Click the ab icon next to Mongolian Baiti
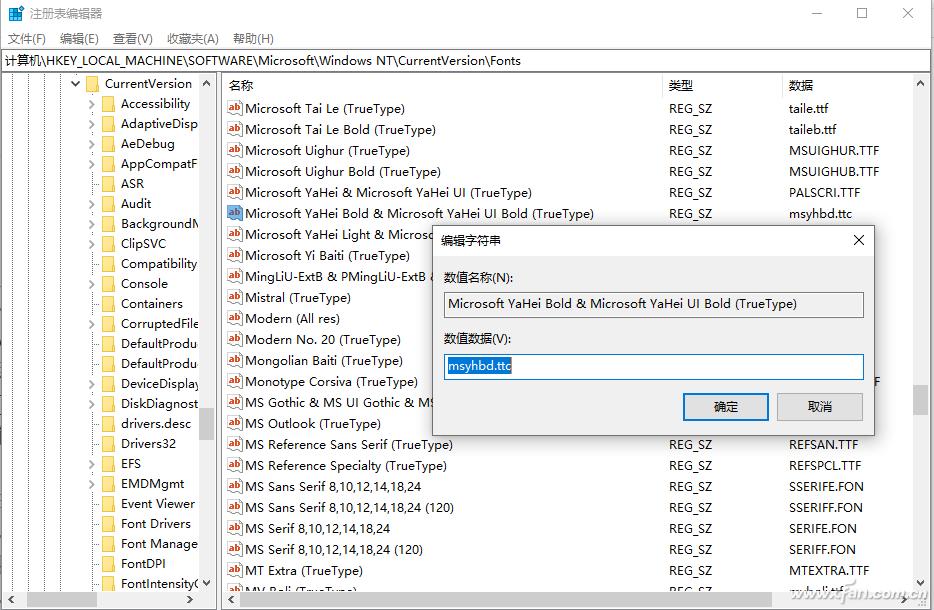This screenshot has height=610, width=934. click(x=236, y=360)
